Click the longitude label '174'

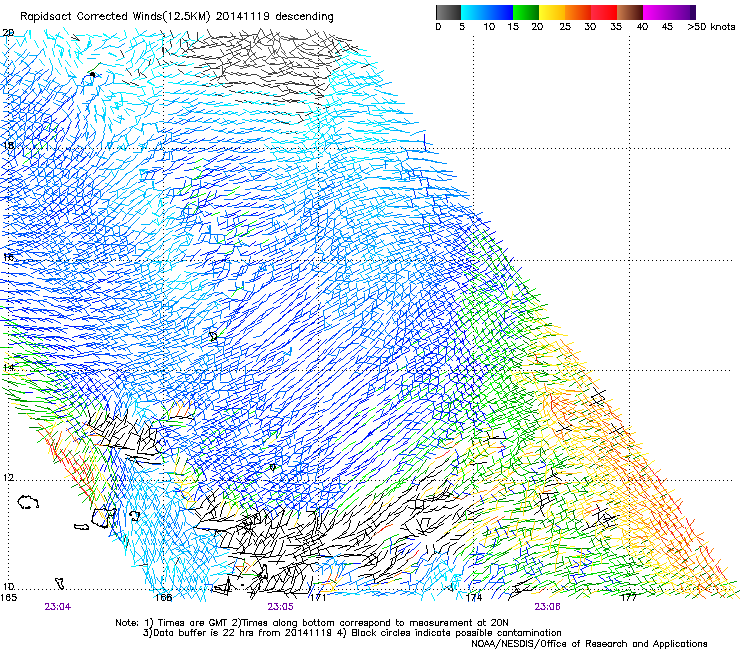tap(474, 598)
